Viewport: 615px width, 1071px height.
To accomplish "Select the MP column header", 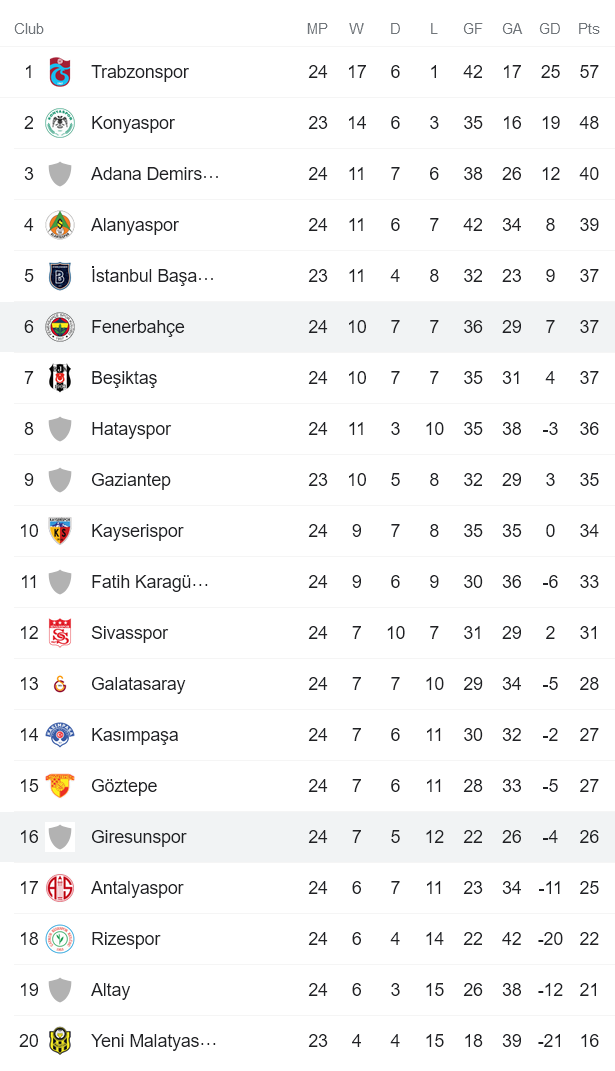I will [317, 28].
